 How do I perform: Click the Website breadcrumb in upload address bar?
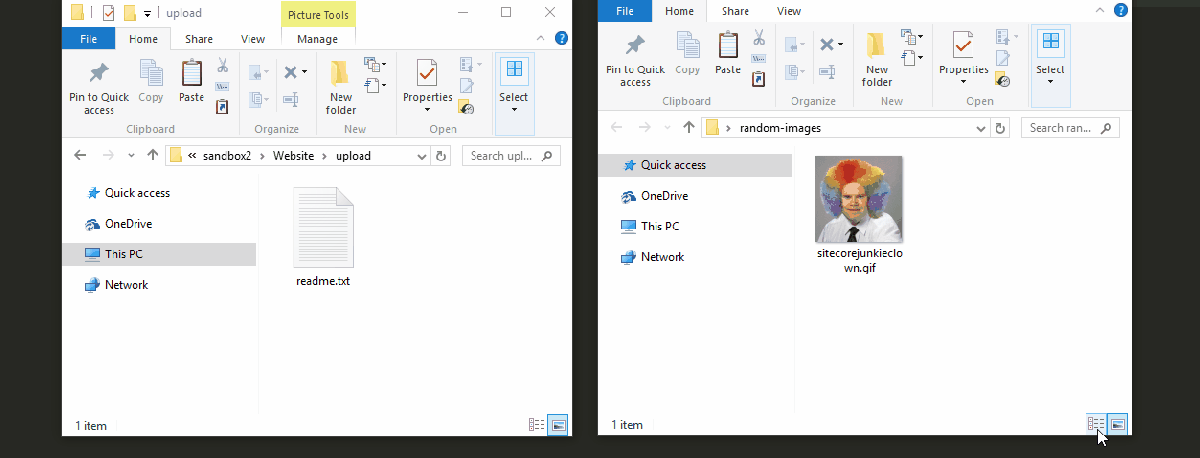[x=293, y=156]
